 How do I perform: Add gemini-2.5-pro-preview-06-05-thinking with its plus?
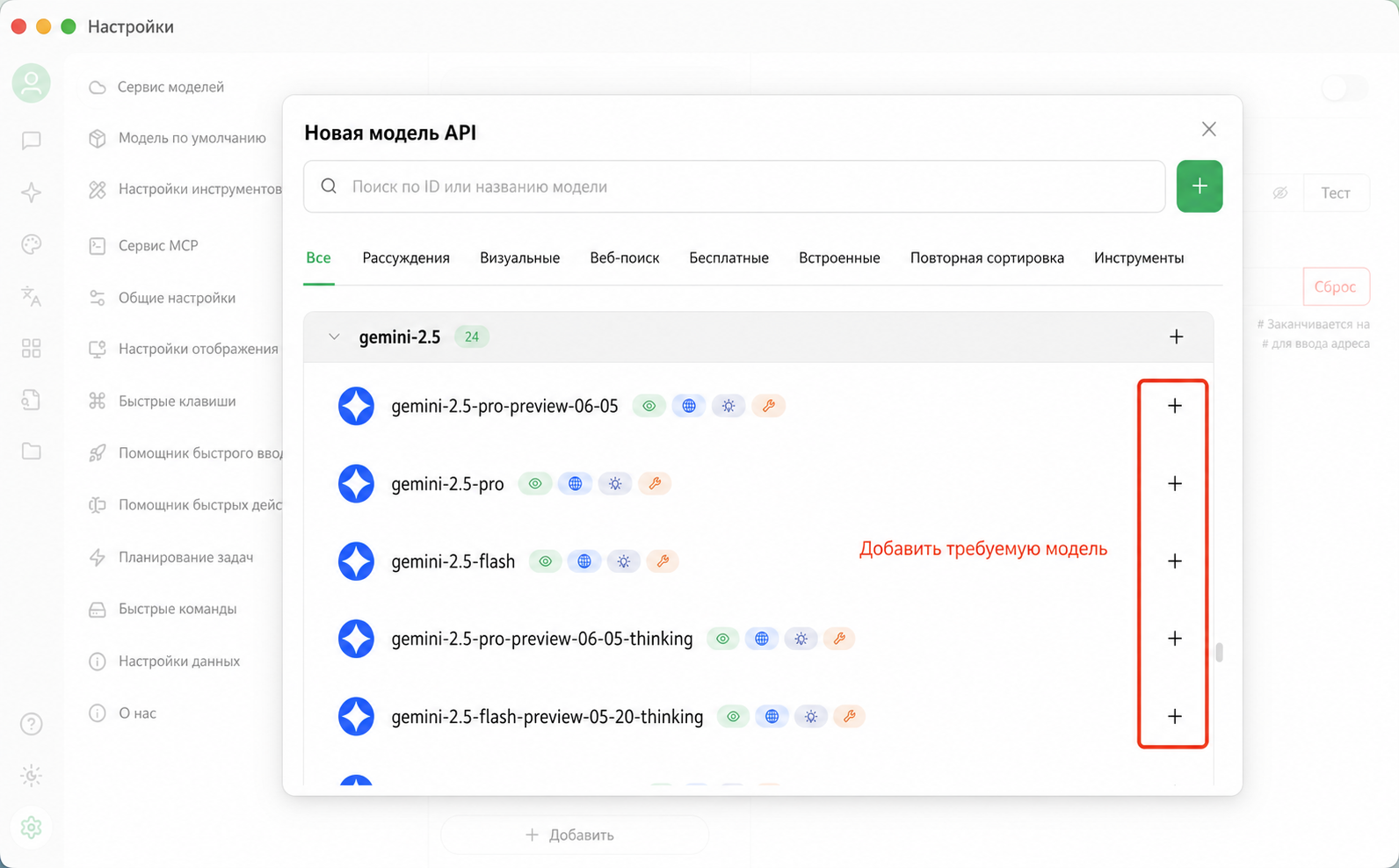[x=1175, y=639]
